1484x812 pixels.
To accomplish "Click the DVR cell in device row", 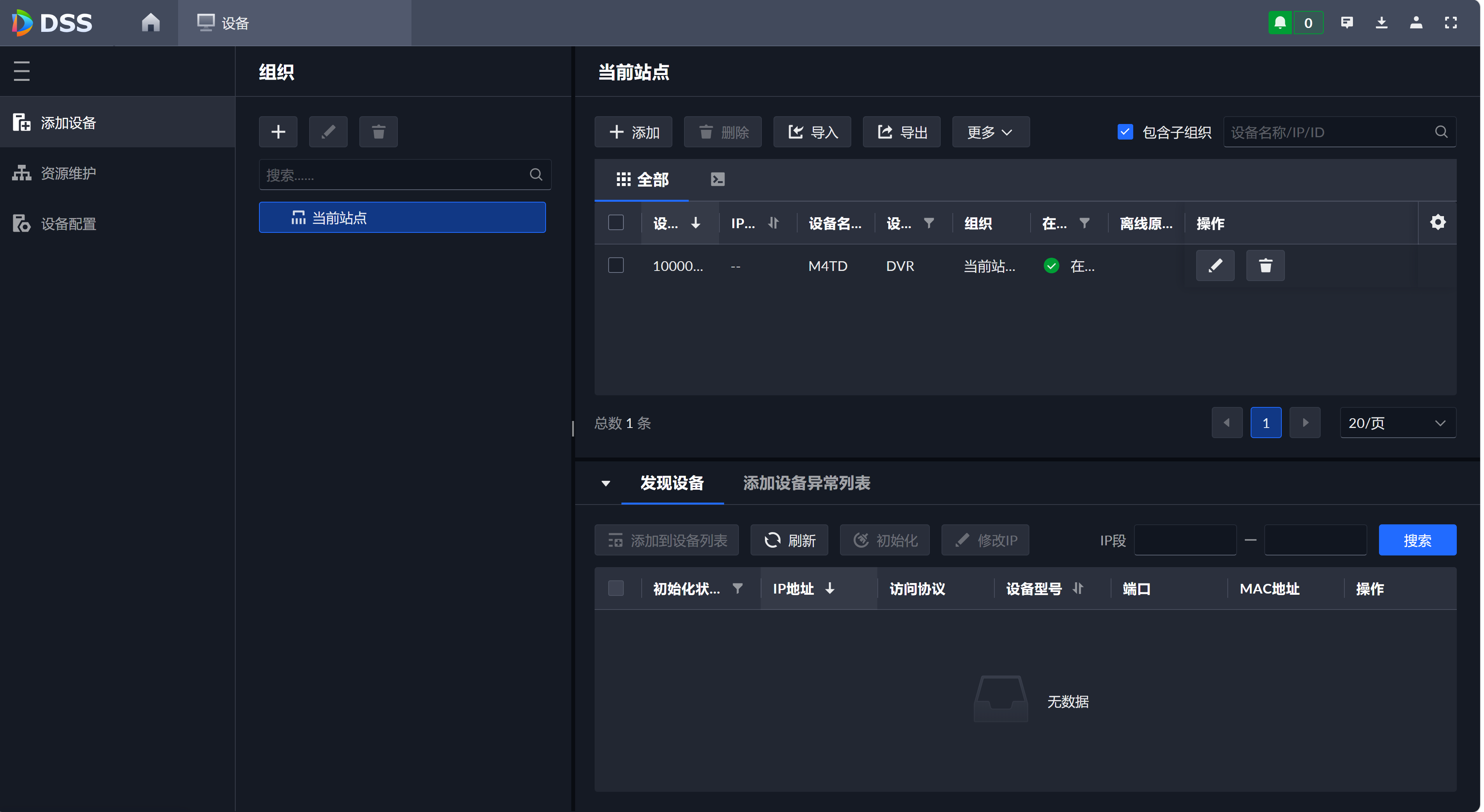I will (900, 266).
